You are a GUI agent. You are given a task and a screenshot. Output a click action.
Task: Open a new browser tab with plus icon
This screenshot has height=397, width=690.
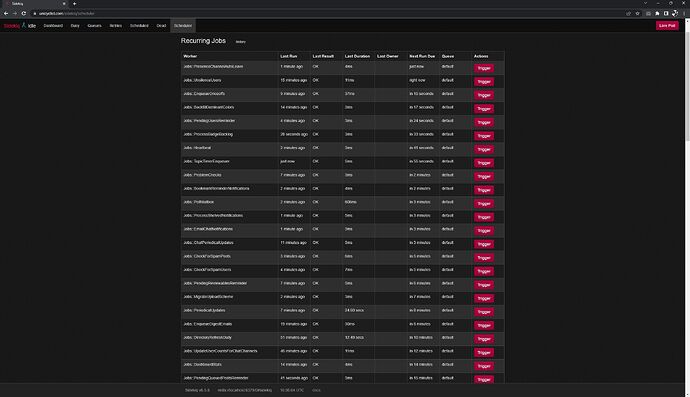coord(74,4)
